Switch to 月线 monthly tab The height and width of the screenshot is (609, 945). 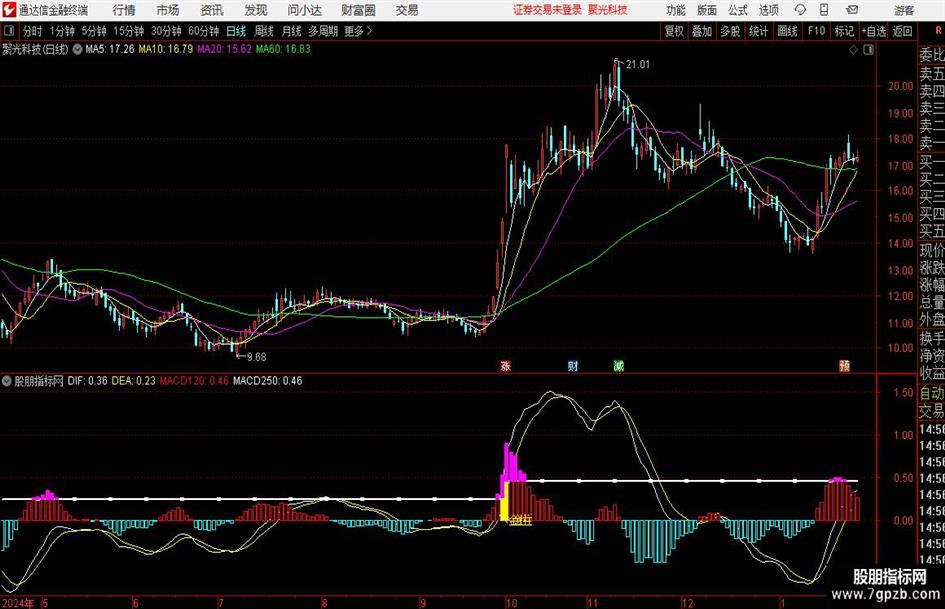point(291,31)
